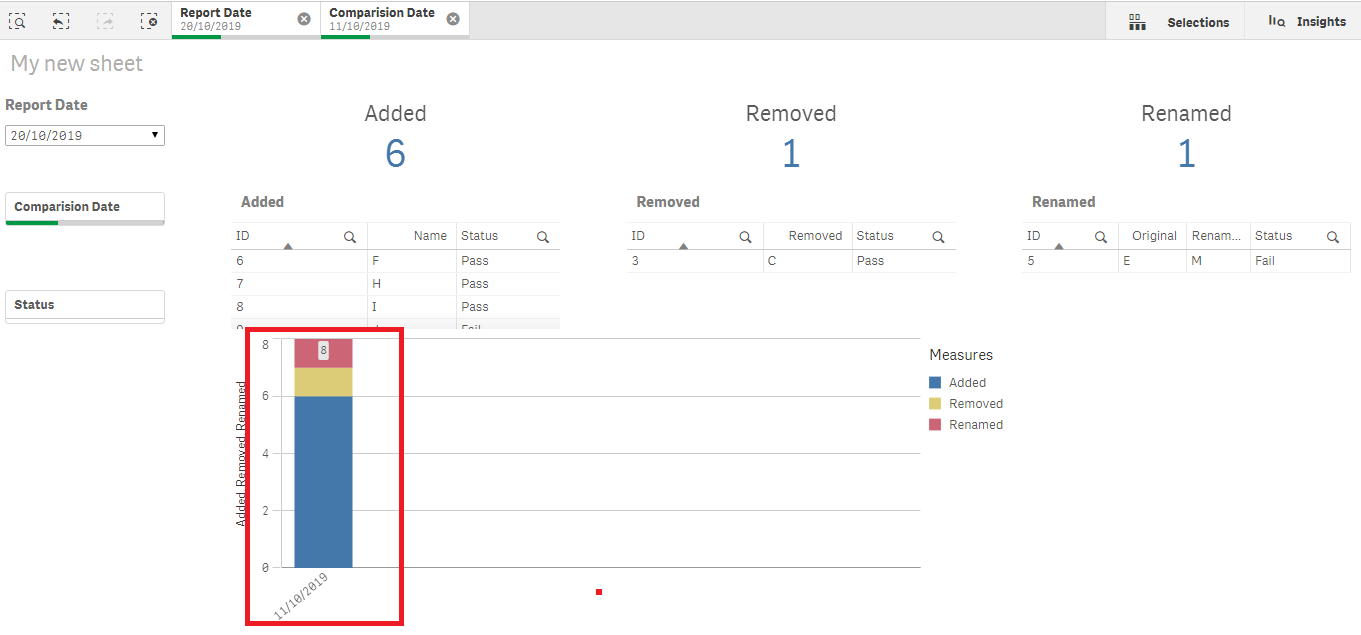
Task: Clear all selections using the circled X icon
Action: [x=149, y=20]
